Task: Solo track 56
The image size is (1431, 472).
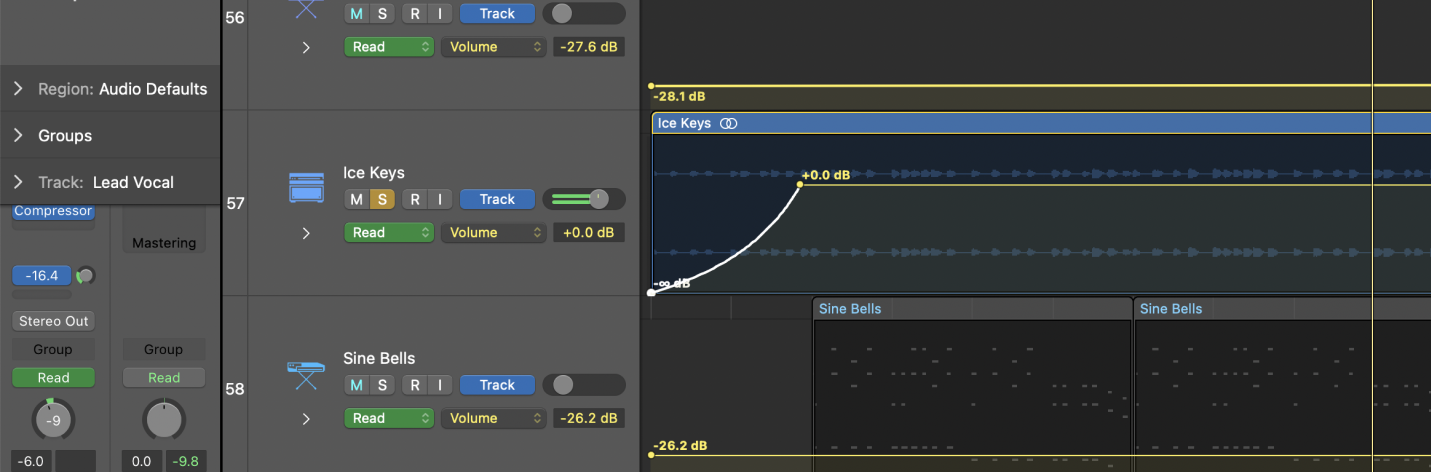Action: pos(381,13)
